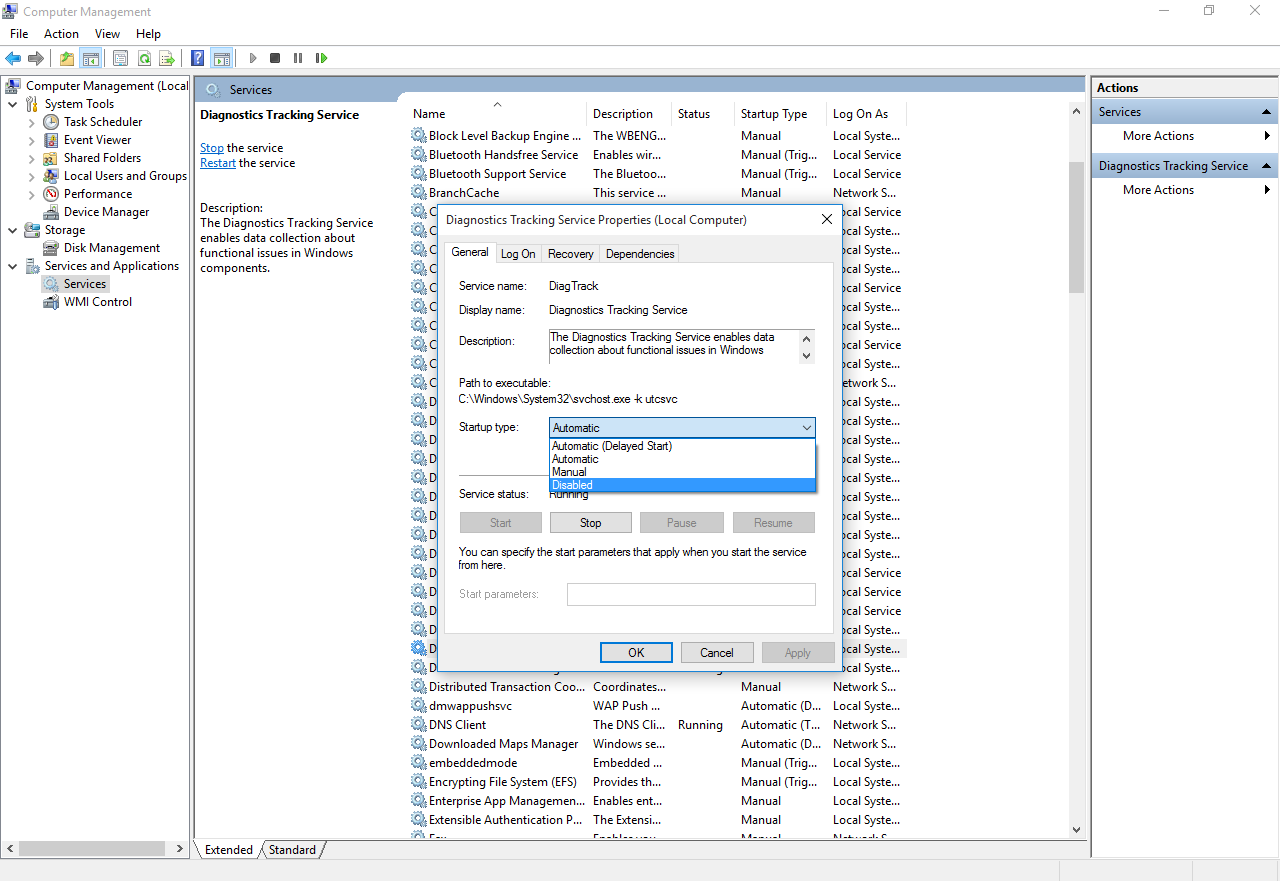Confirm the dialog with OK
Viewport: 1280px width, 881px height.
point(636,653)
